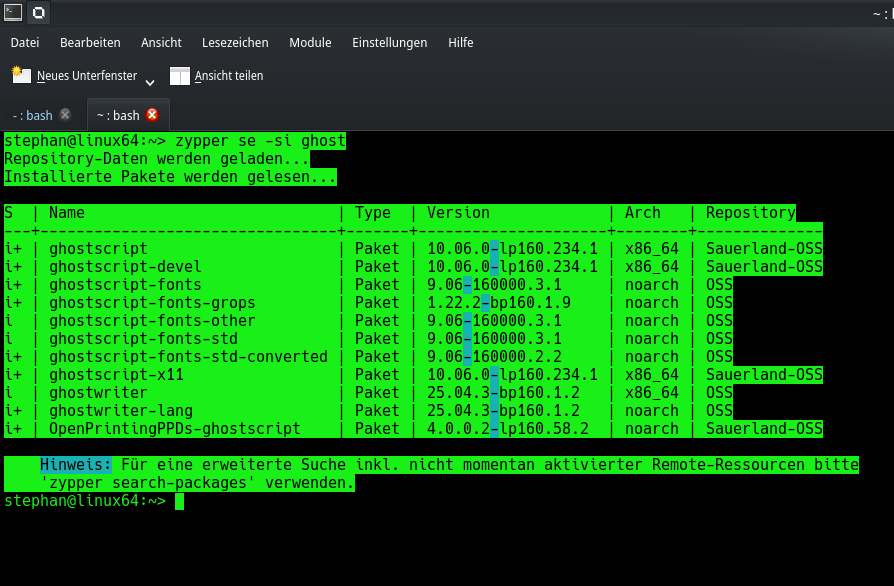This screenshot has width=894, height=586.
Task: Open the Hilfe menu
Action: [x=461, y=43]
